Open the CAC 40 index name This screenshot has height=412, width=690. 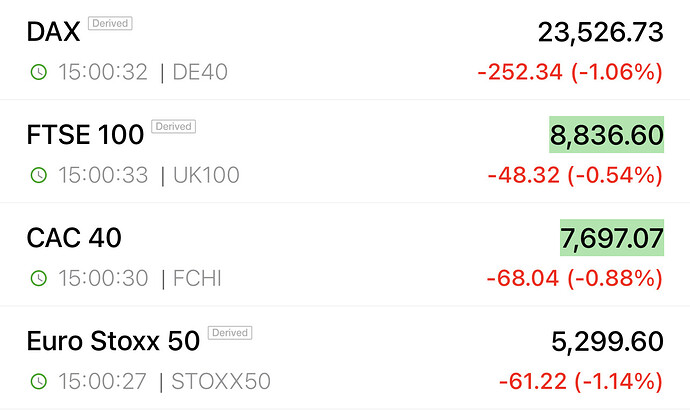click(x=76, y=238)
